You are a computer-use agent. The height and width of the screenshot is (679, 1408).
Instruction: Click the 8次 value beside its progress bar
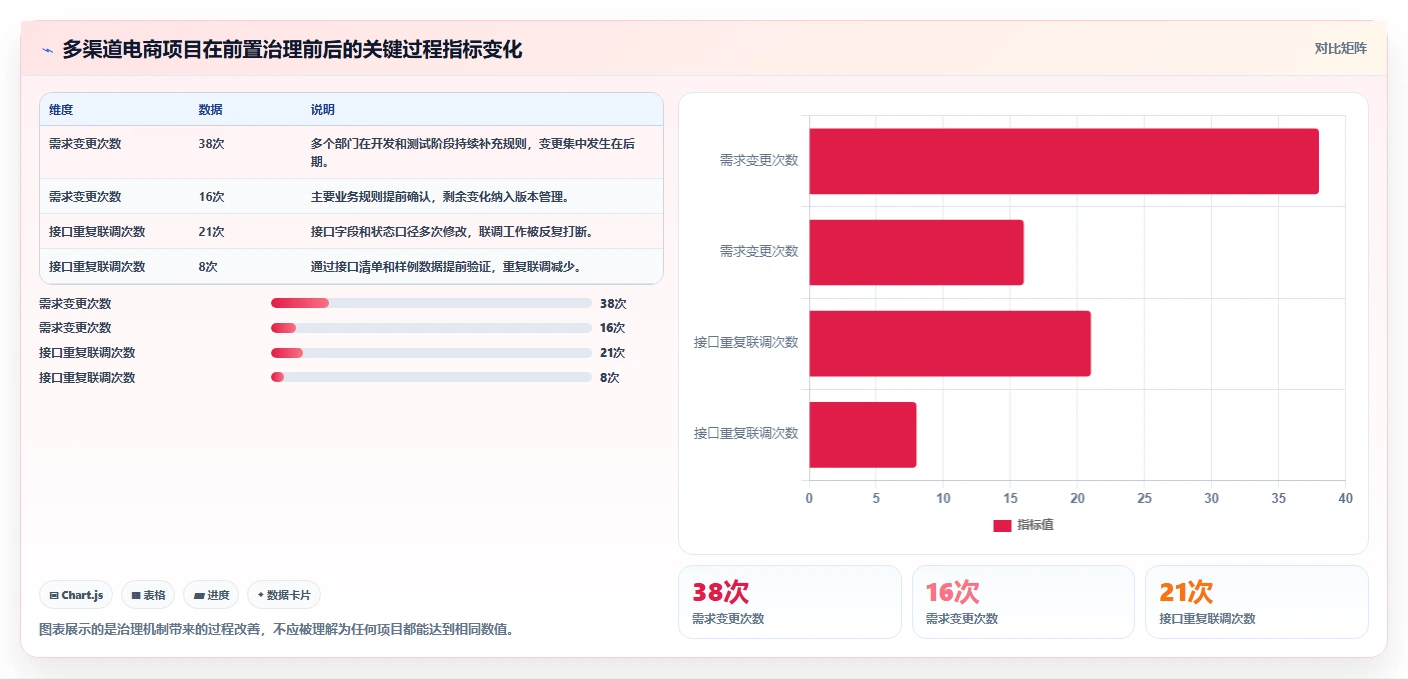coord(610,377)
